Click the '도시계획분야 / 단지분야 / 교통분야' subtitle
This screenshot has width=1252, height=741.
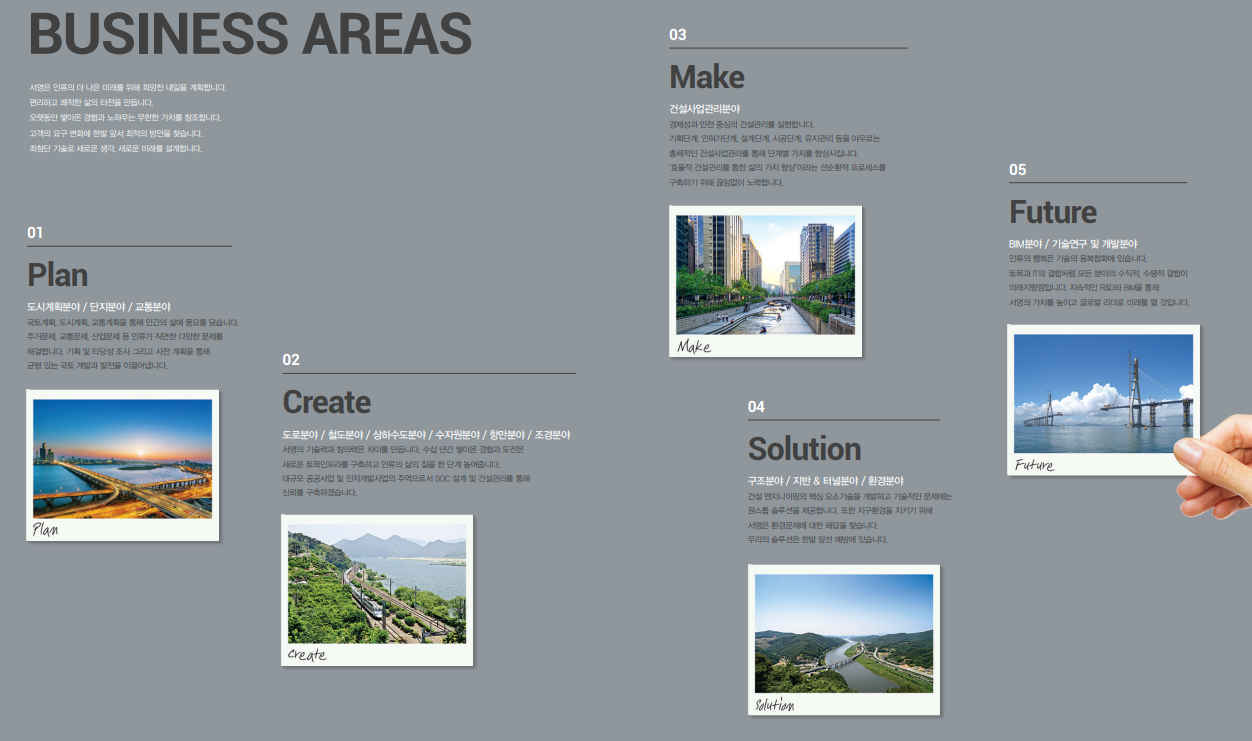coord(99,307)
